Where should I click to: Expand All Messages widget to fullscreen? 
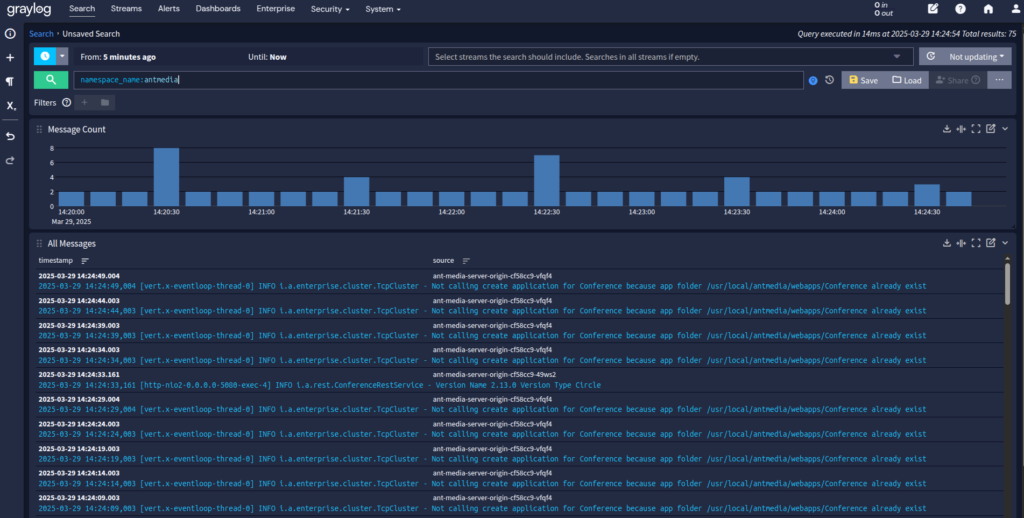point(976,243)
